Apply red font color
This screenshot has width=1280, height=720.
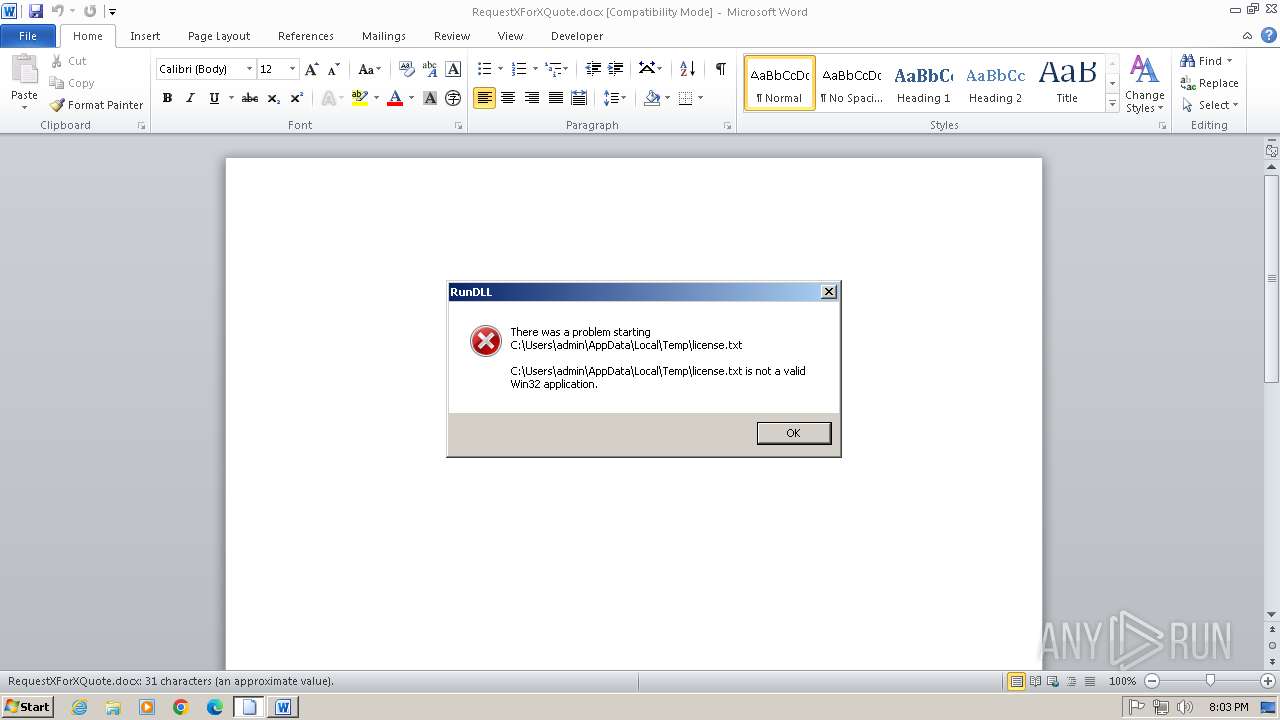click(x=395, y=98)
